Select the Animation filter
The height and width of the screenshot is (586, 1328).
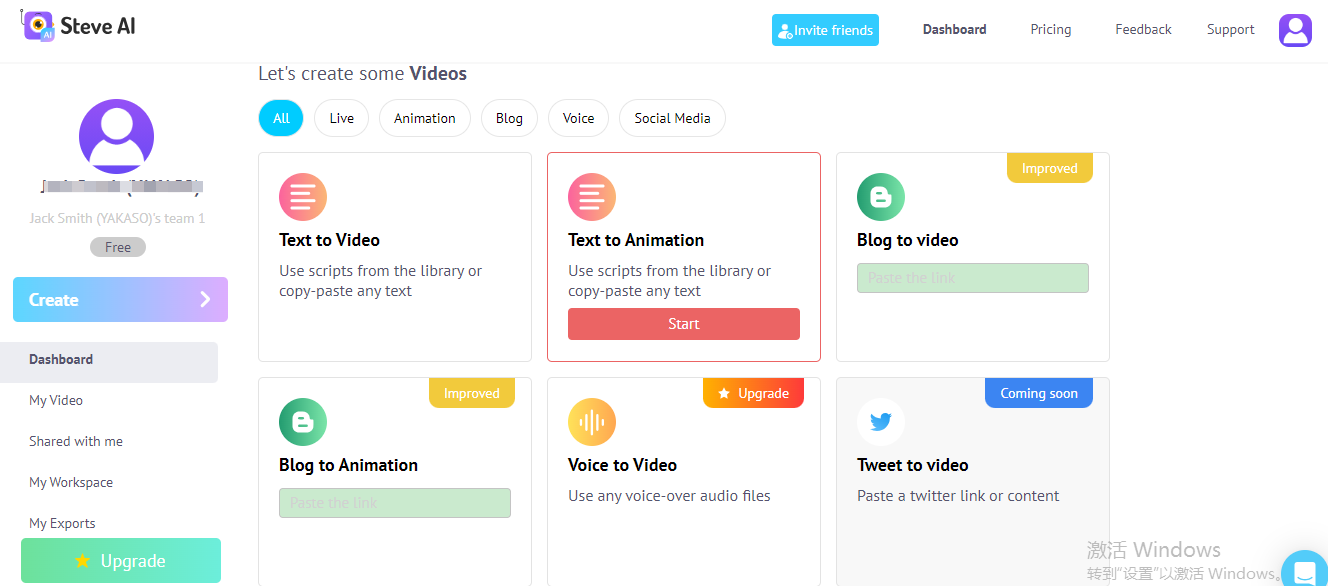point(425,118)
